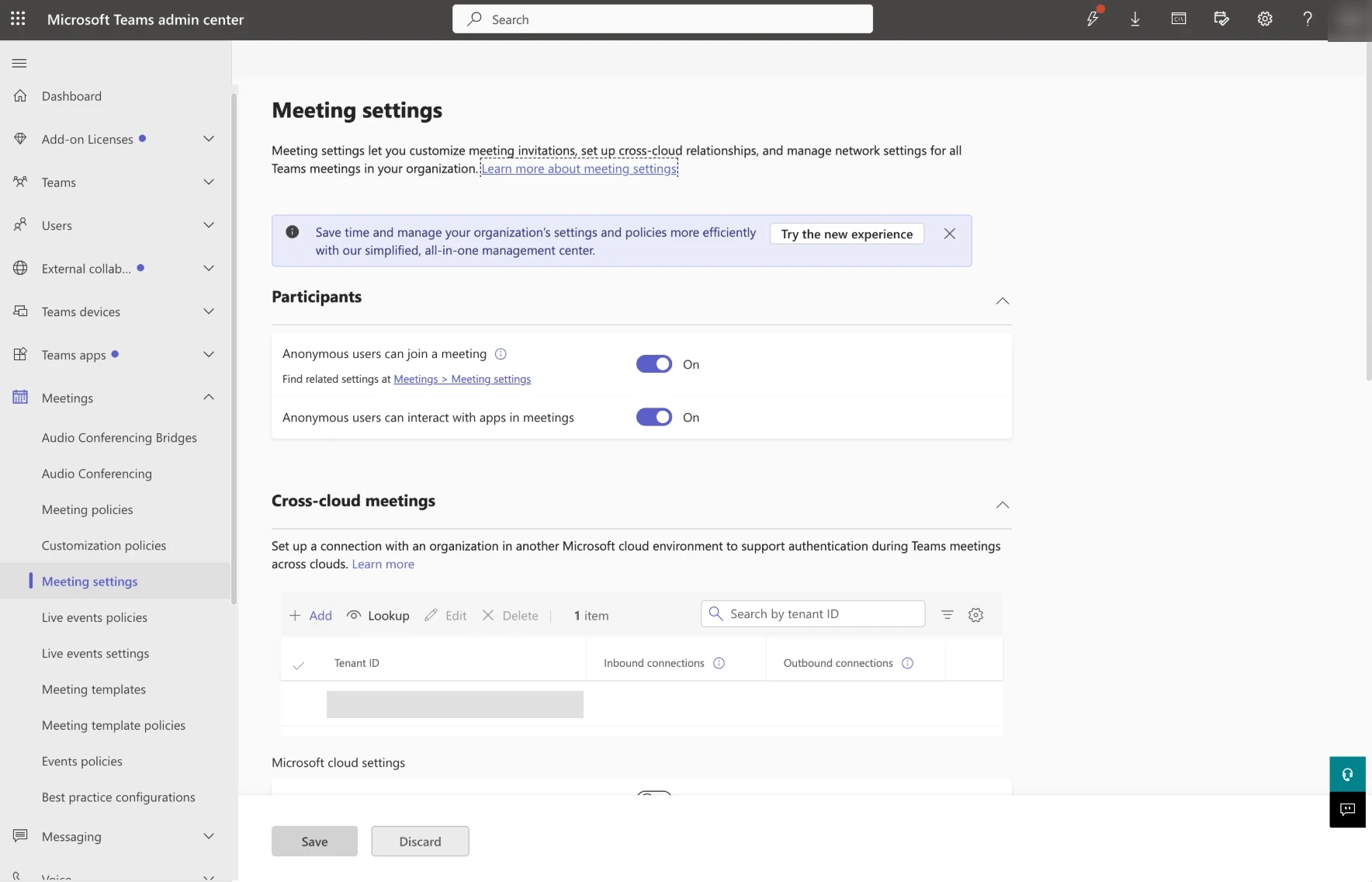The height and width of the screenshot is (882, 1372).
Task: Expand the Messaging menu chevron
Action: tap(209, 835)
